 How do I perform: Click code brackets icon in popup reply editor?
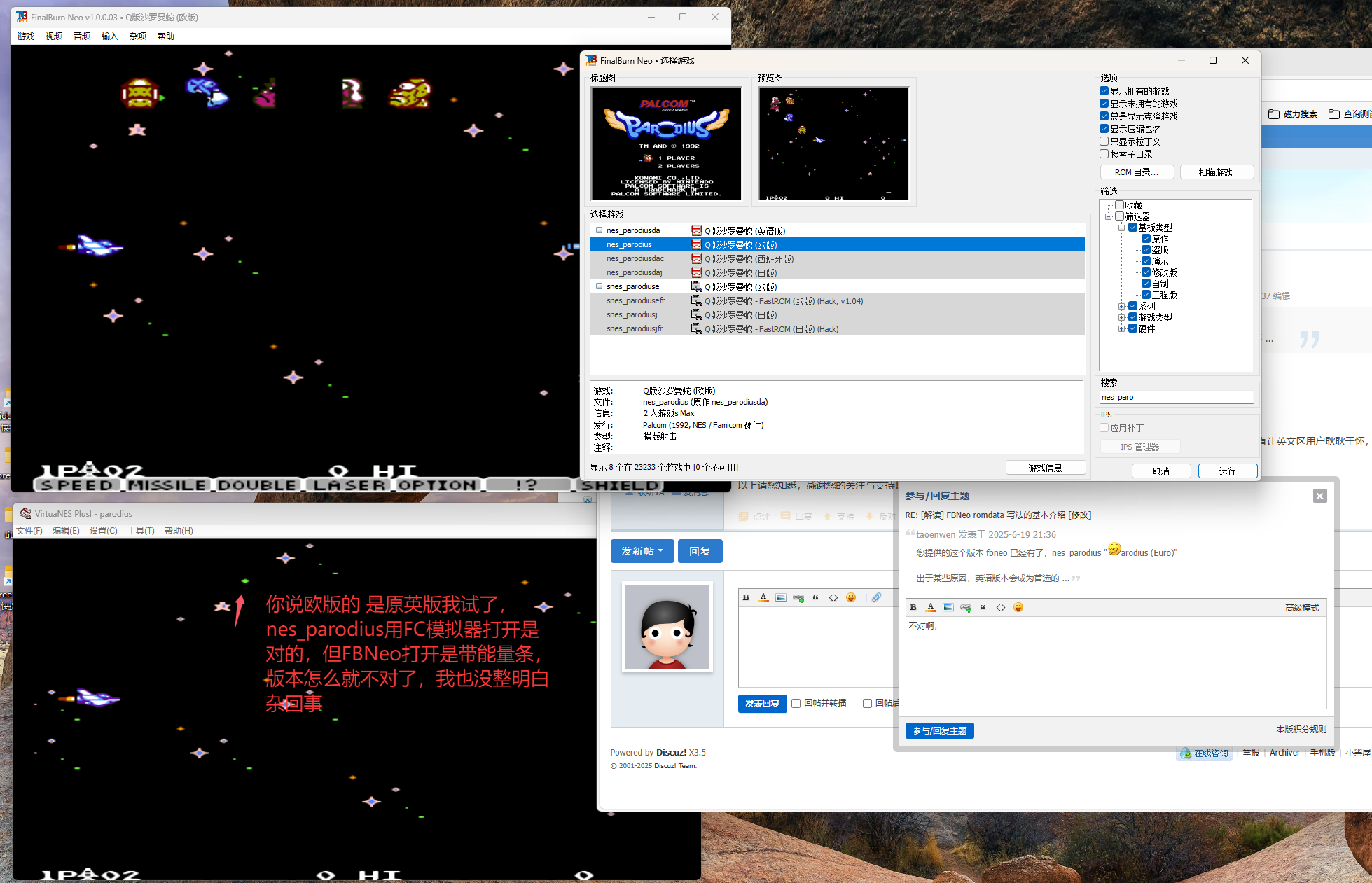click(x=1001, y=607)
